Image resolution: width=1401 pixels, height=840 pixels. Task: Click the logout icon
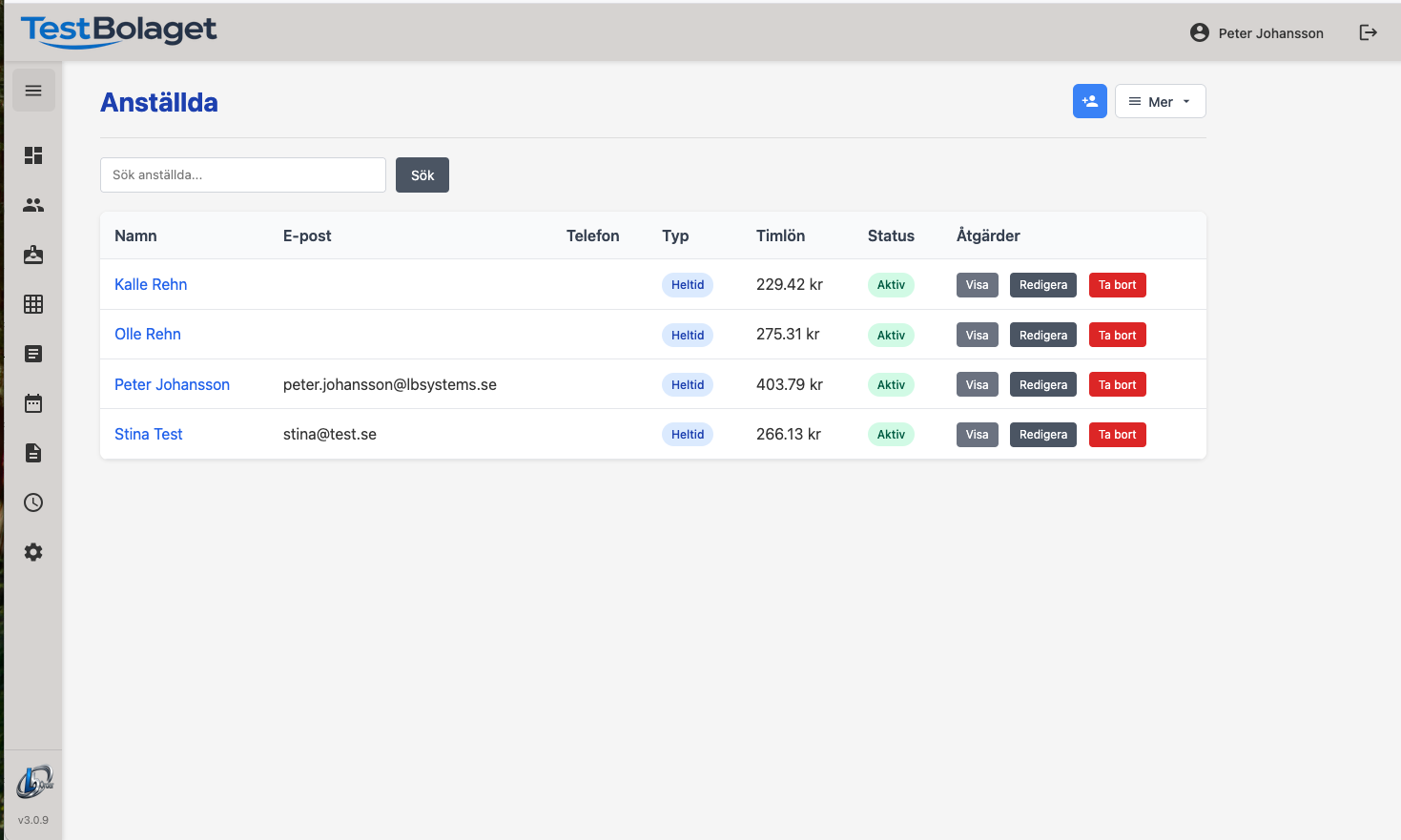point(1368,32)
